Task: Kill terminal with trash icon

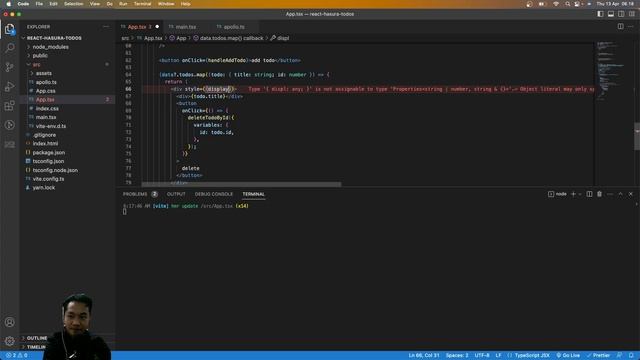Action: click(599, 194)
